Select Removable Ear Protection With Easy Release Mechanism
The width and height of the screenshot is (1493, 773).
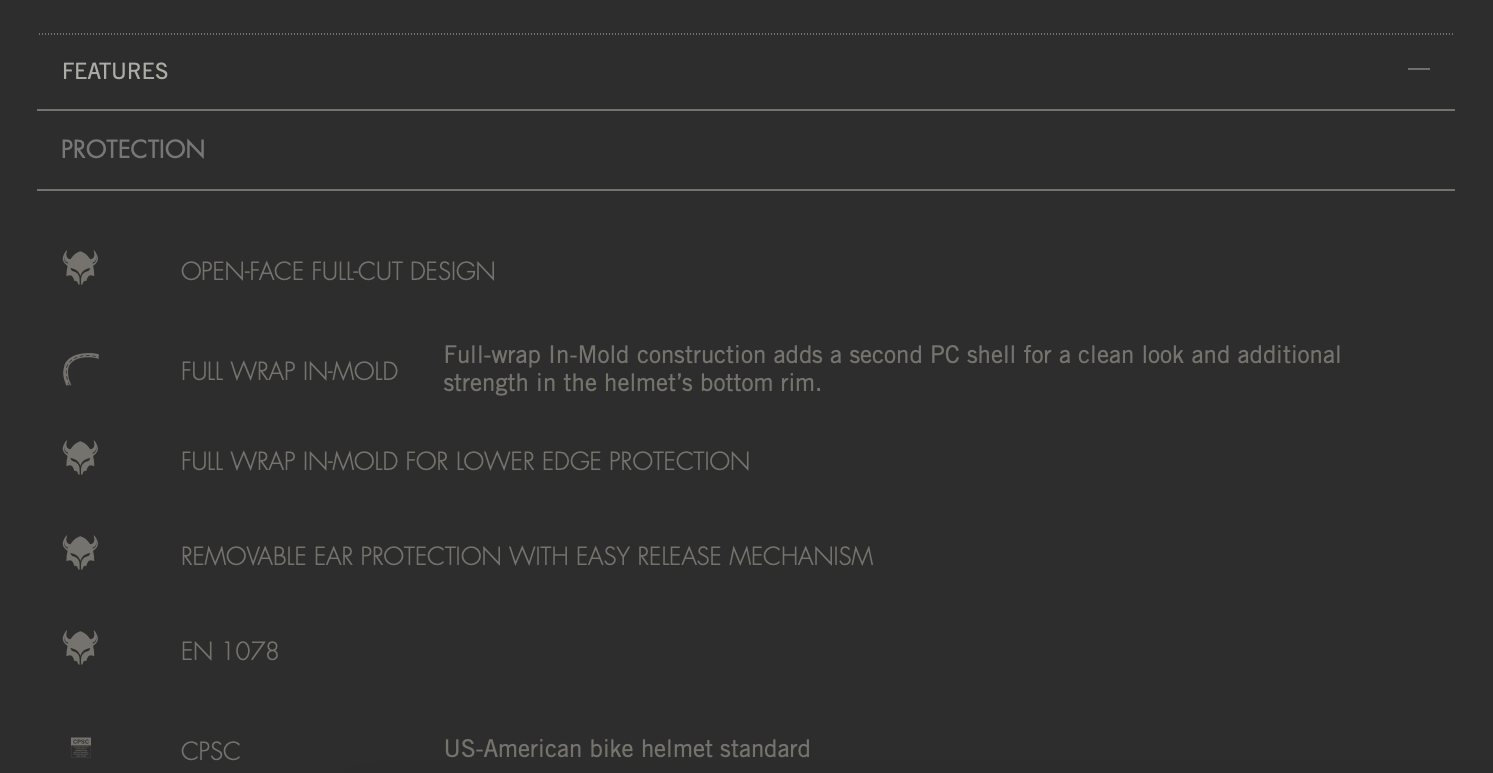point(527,557)
